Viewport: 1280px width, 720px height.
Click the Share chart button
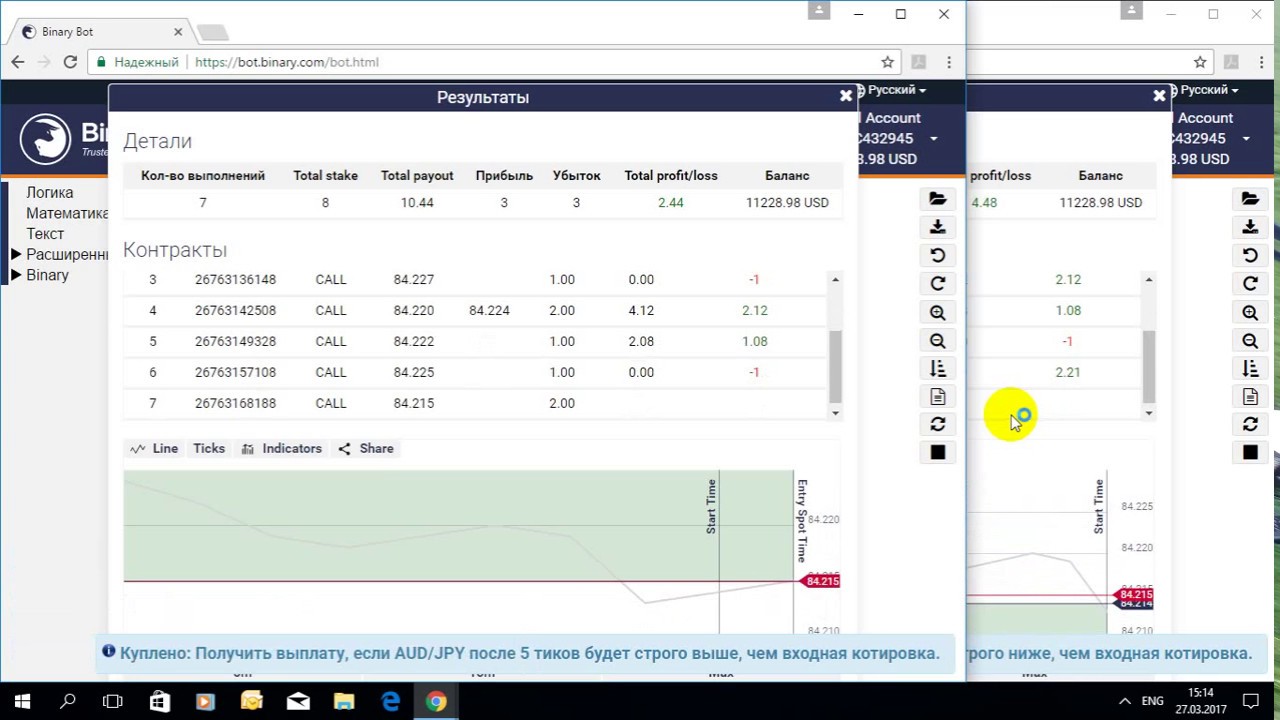pyautogui.click(x=366, y=448)
